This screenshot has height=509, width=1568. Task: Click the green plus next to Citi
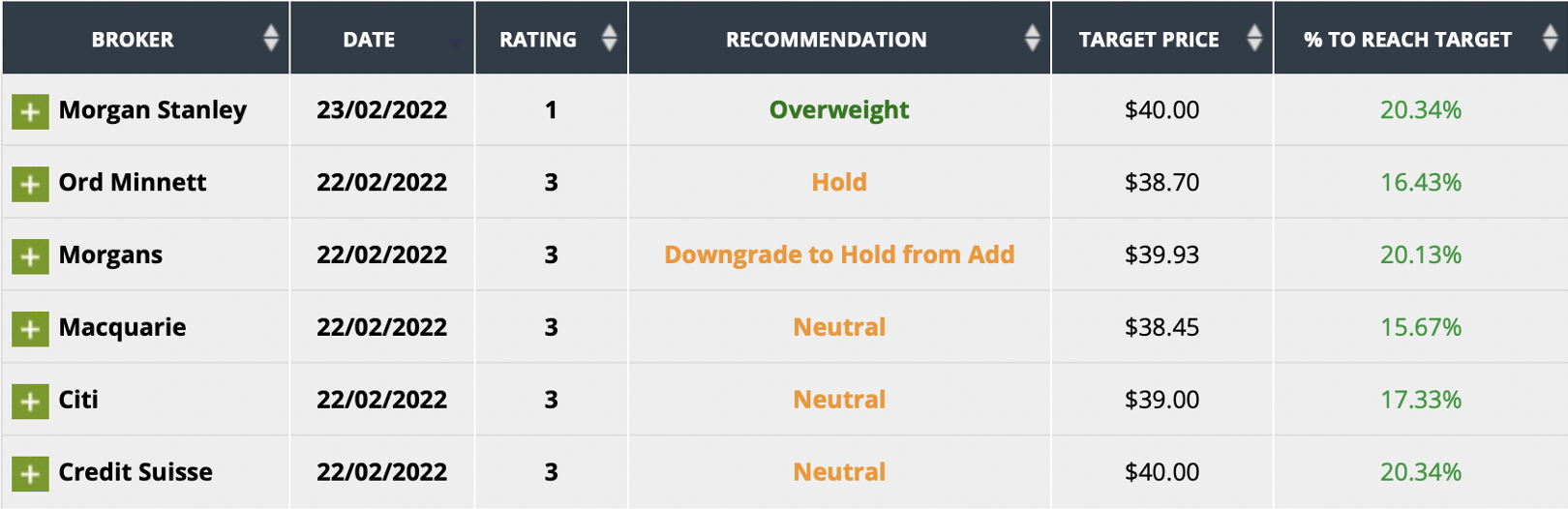tap(30, 402)
